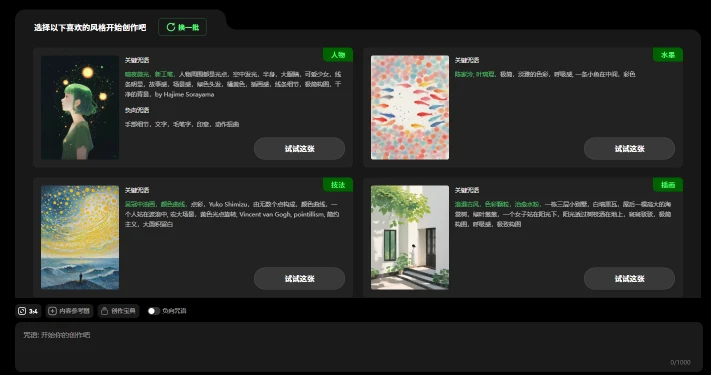Image resolution: width=711 pixels, height=375 pixels.
Task: Refresh styles with the 换一批 button
Action: click(182, 27)
